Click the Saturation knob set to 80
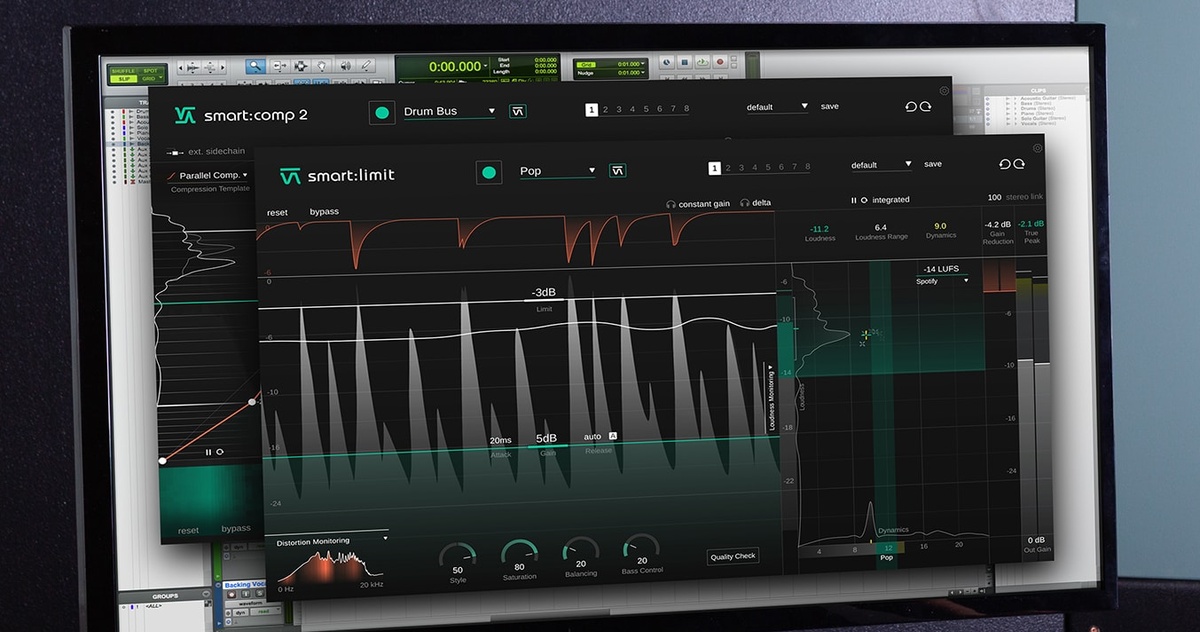The width and height of the screenshot is (1200, 632). [x=519, y=556]
